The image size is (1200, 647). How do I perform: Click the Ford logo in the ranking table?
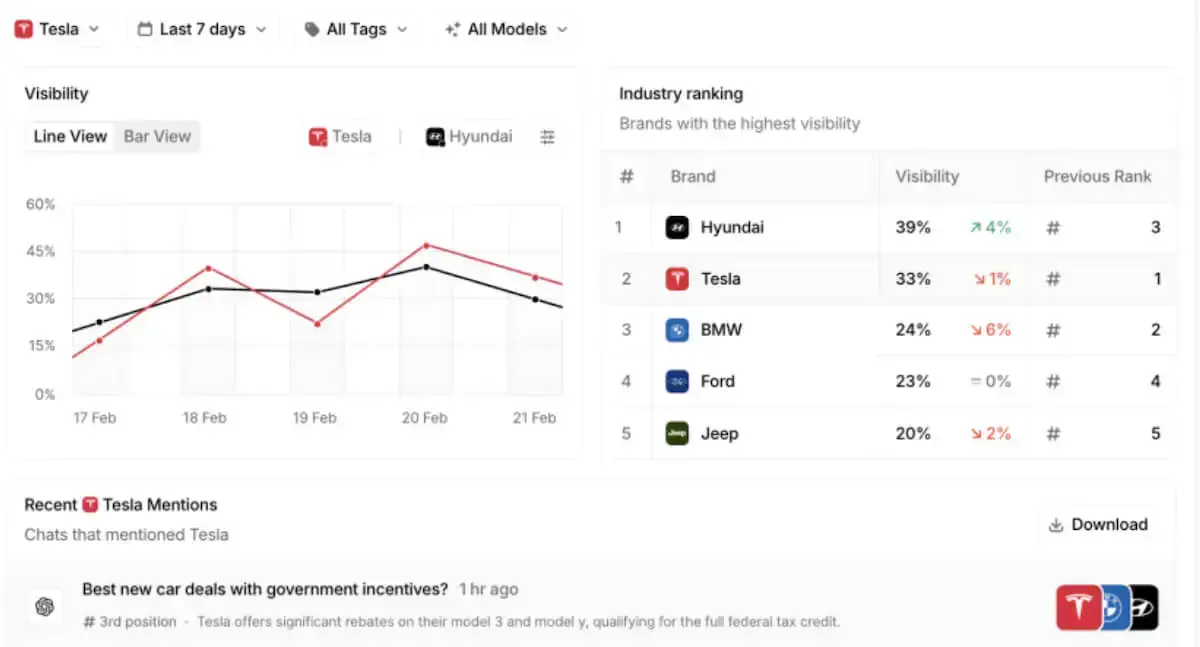coord(677,381)
